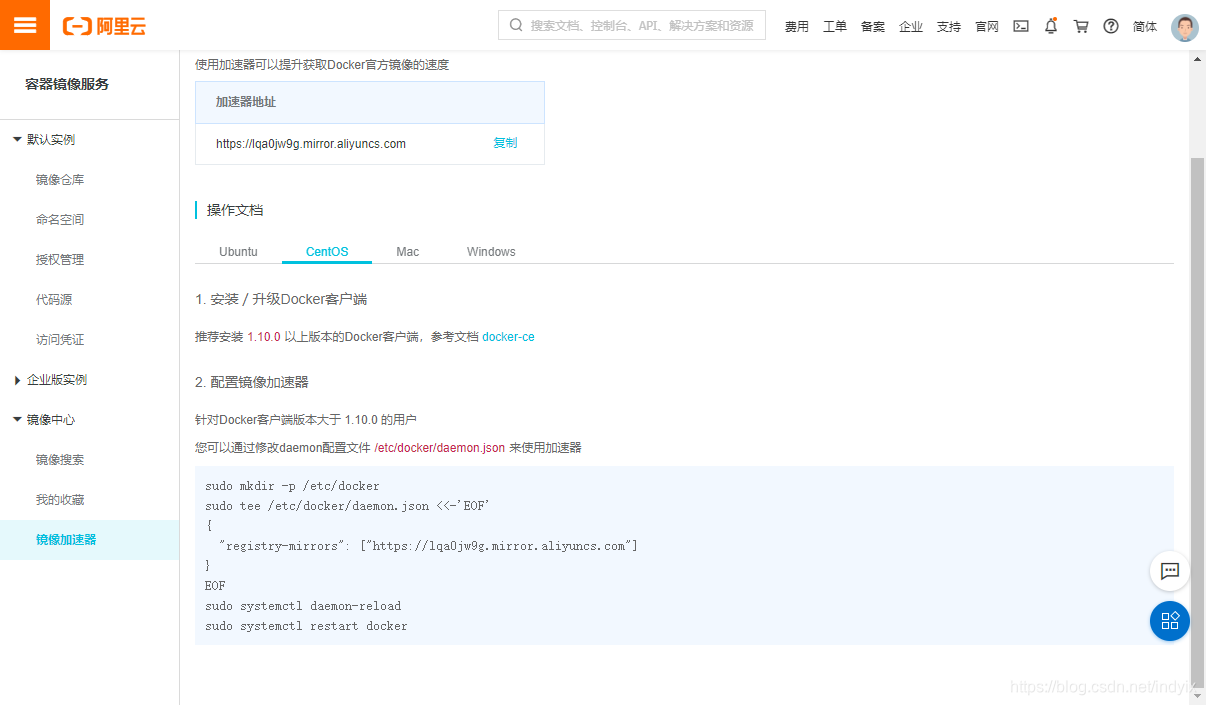Open the feedback chat bubble icon
The width and height of the screenshot is (1206, 705).
click(x=1169, y=571)
